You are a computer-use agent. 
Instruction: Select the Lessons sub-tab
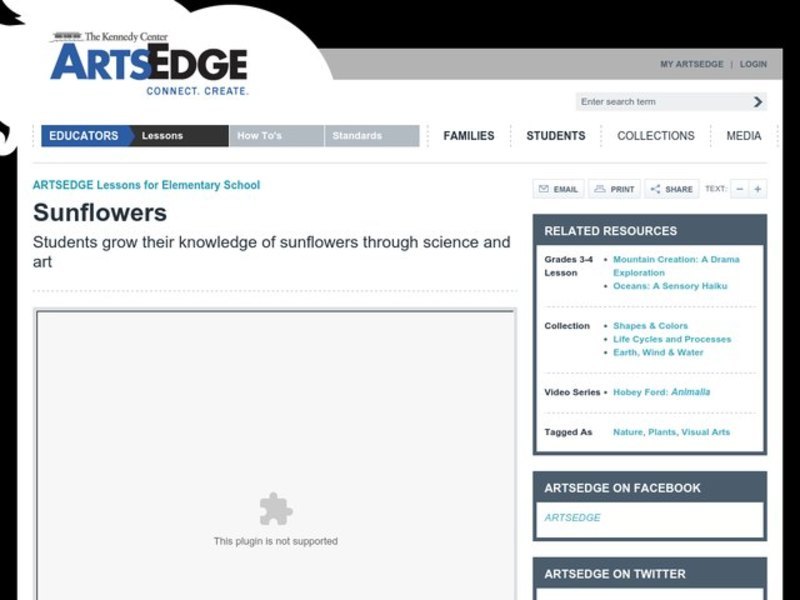tap(162, 136)
